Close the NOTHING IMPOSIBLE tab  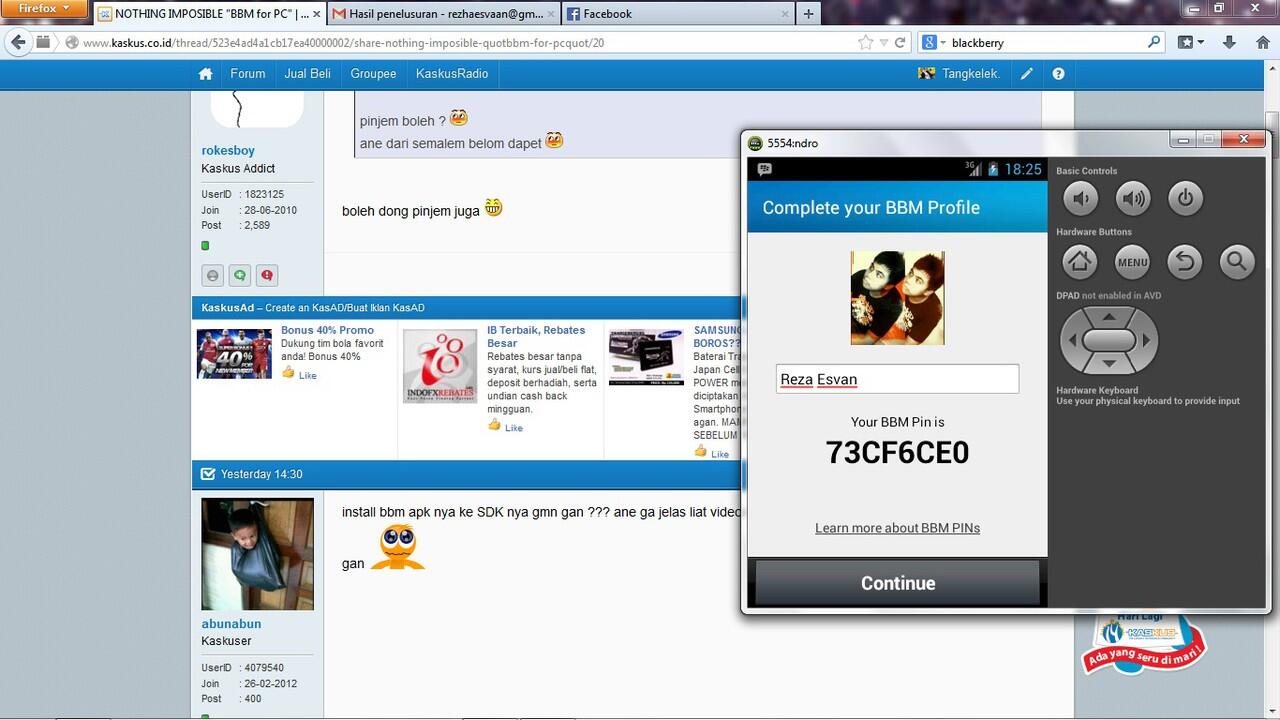pos(316,14)
